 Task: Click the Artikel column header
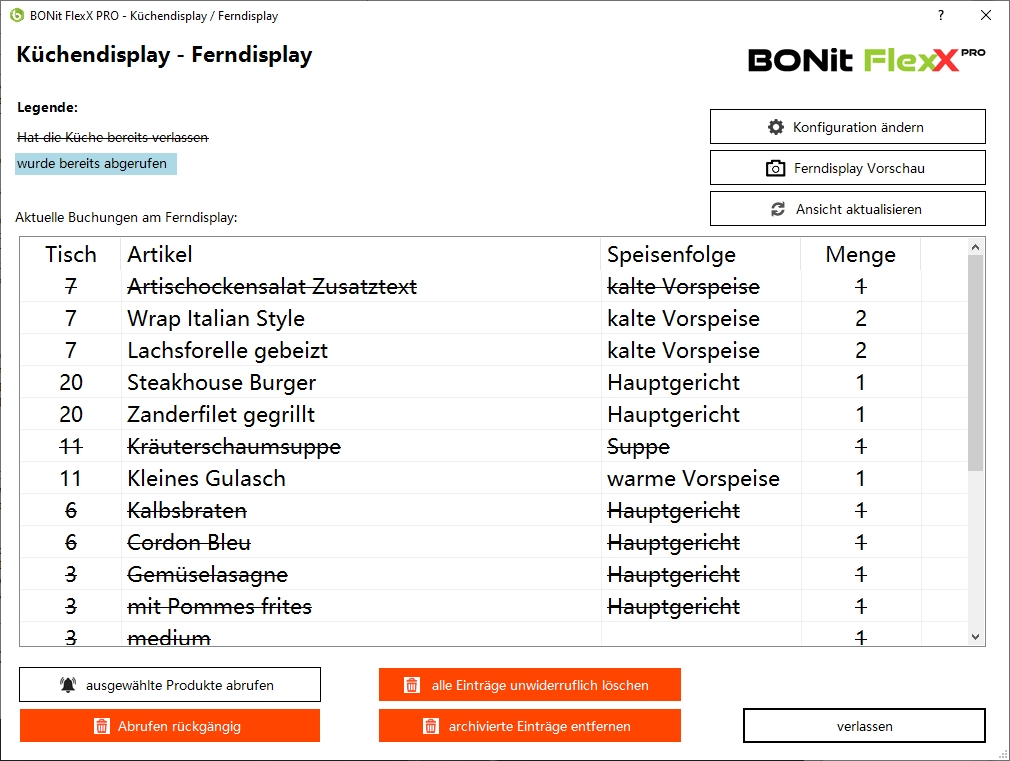point(160,254)
